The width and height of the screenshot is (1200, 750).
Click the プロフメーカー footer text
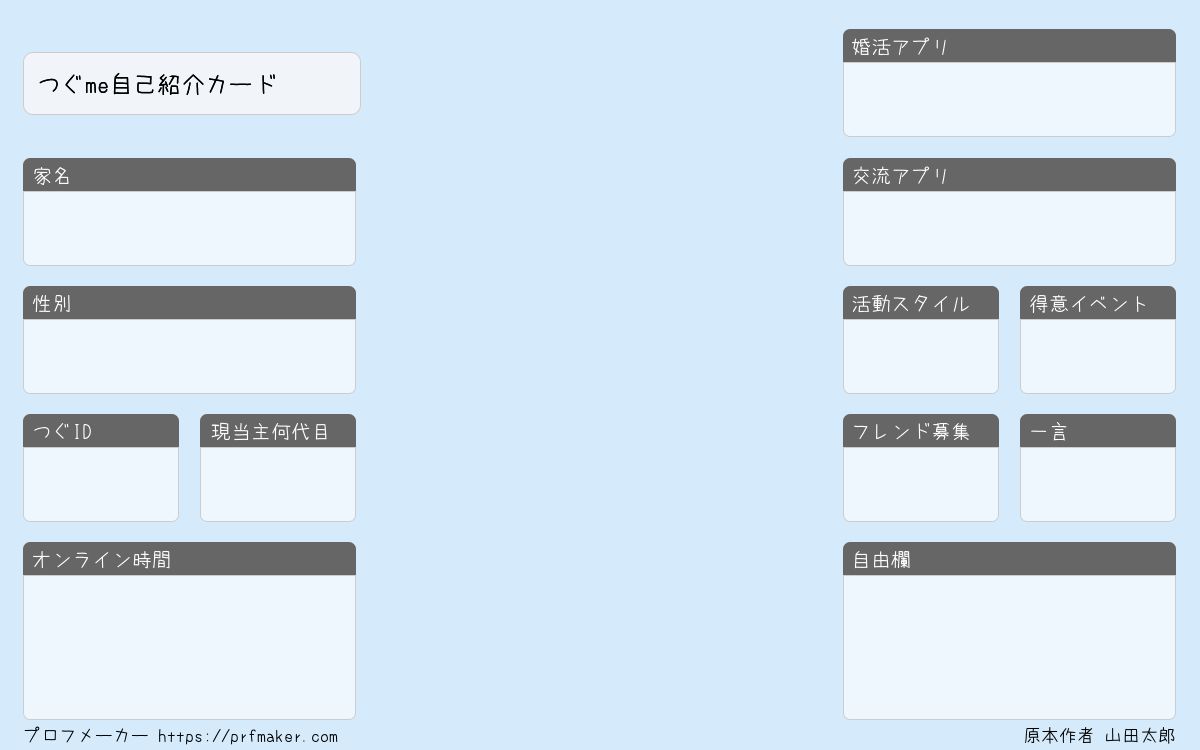coord(86,736)
